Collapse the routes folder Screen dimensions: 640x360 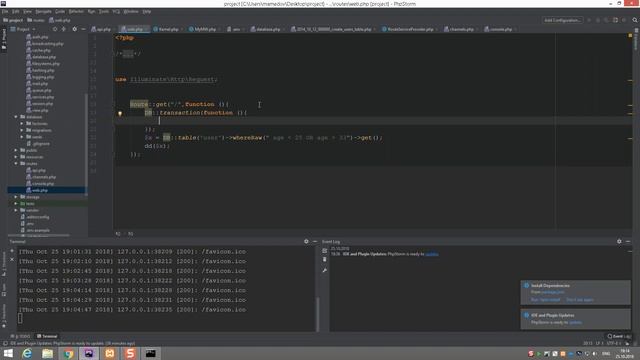16,163
